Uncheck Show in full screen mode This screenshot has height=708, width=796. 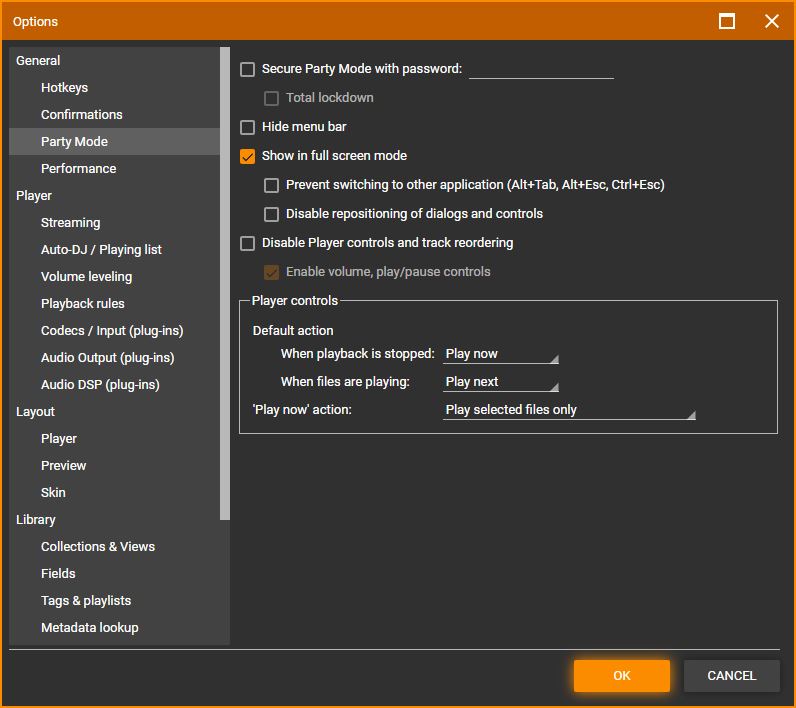pos(248,157)
